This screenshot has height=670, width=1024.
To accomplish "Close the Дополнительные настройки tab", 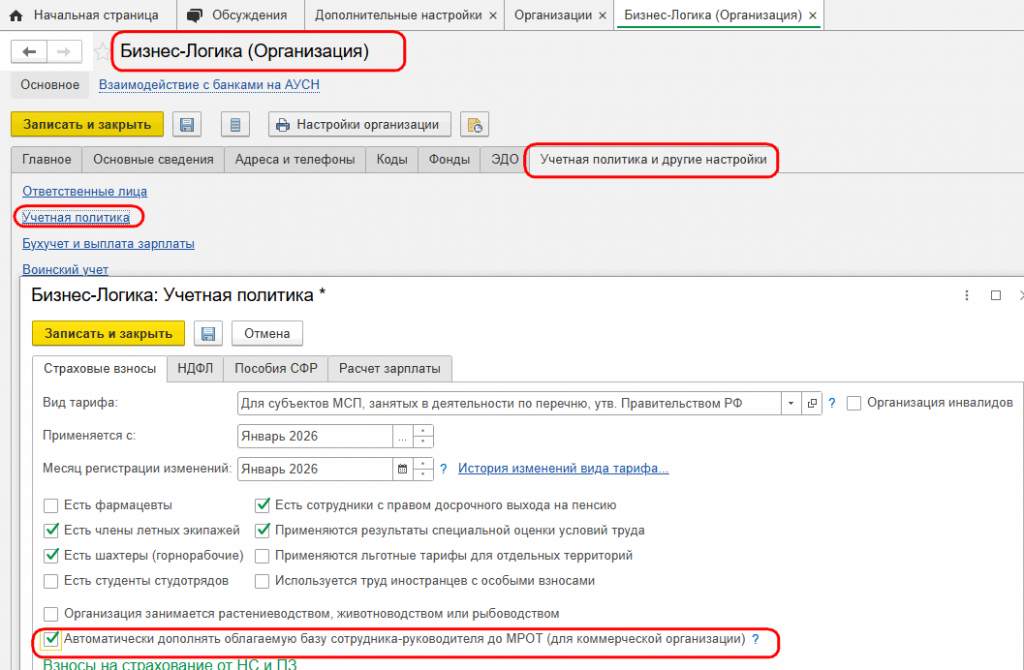I will pyautogui.click(x=493, y=15).
